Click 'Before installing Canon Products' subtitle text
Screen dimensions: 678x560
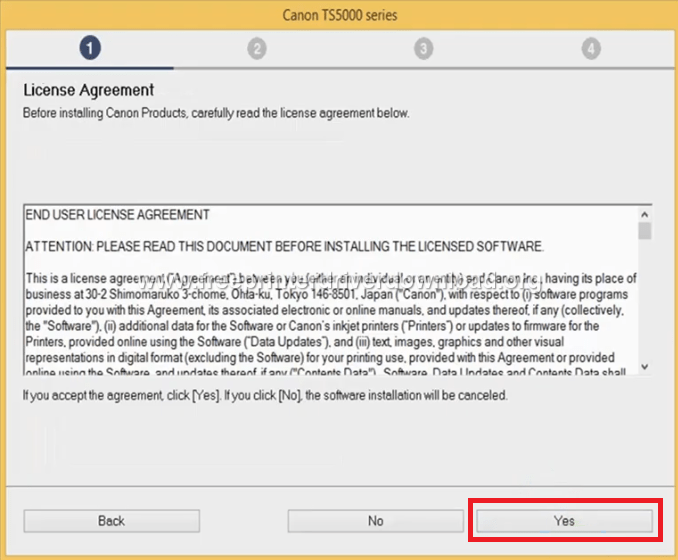pyautogui.click(x=216, y=113)
